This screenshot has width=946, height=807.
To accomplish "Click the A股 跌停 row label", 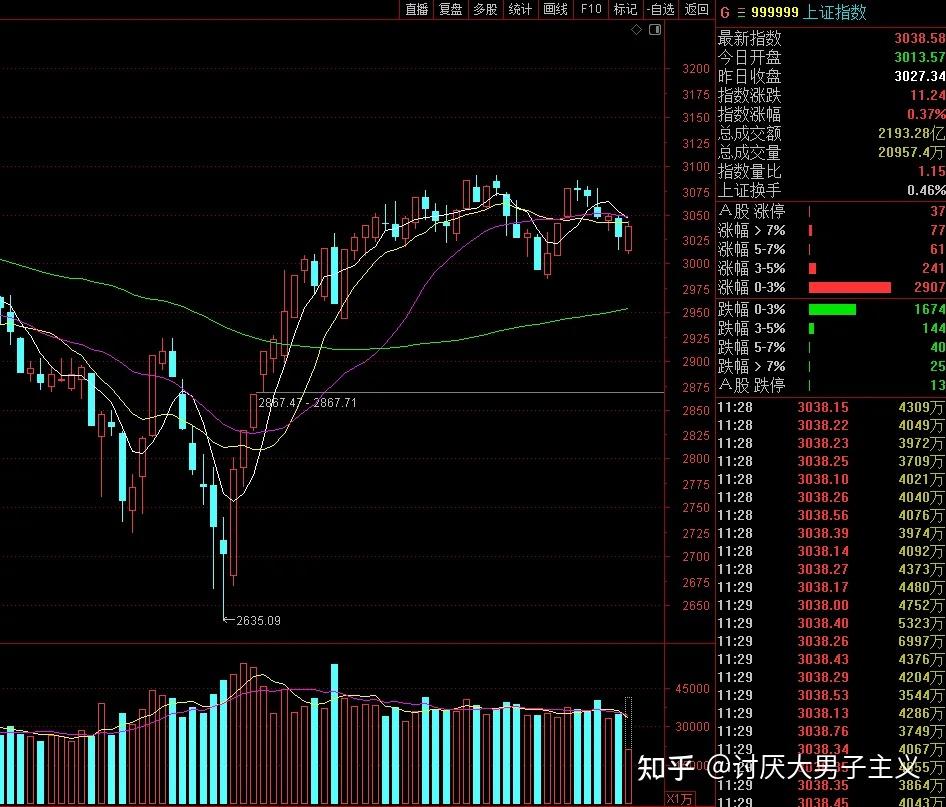I will click(751, 385).
